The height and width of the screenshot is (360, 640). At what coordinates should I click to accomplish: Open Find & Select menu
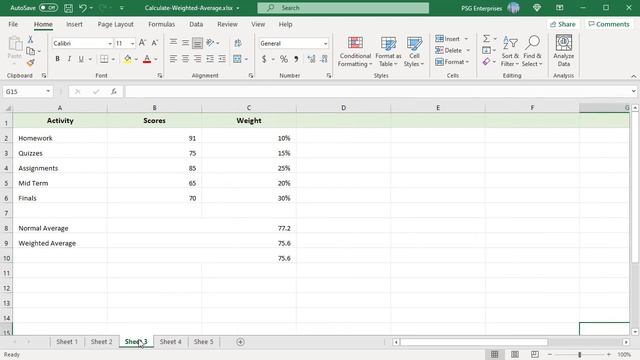tap(532, 52)
